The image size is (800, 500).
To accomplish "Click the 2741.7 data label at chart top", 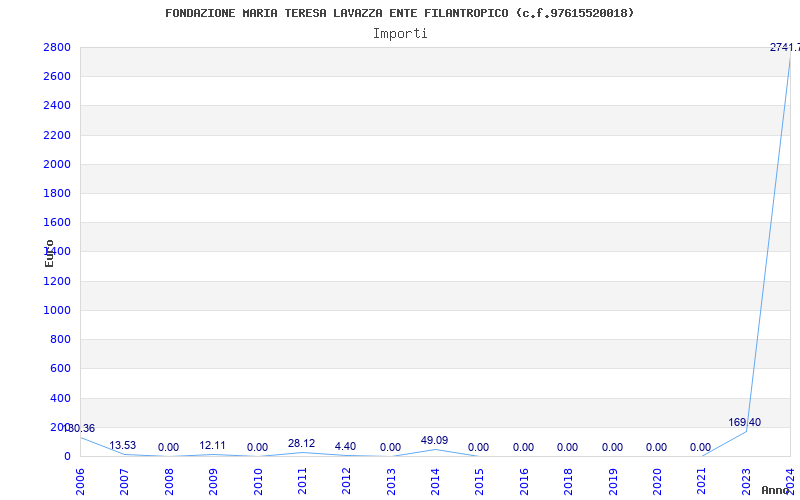I will pyautogui.click(x=785, y=47).
